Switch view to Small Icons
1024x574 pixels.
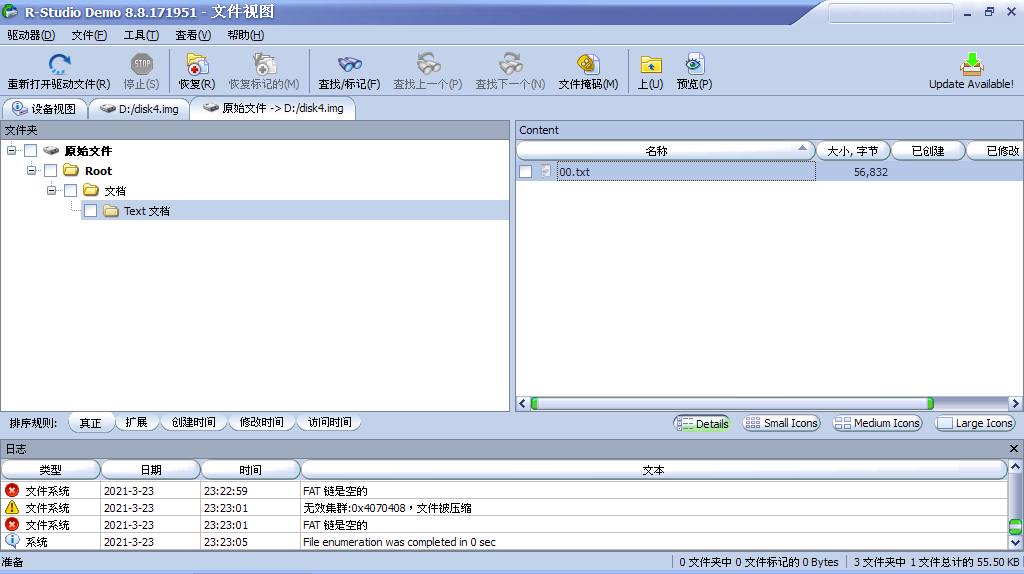point(781,423)
